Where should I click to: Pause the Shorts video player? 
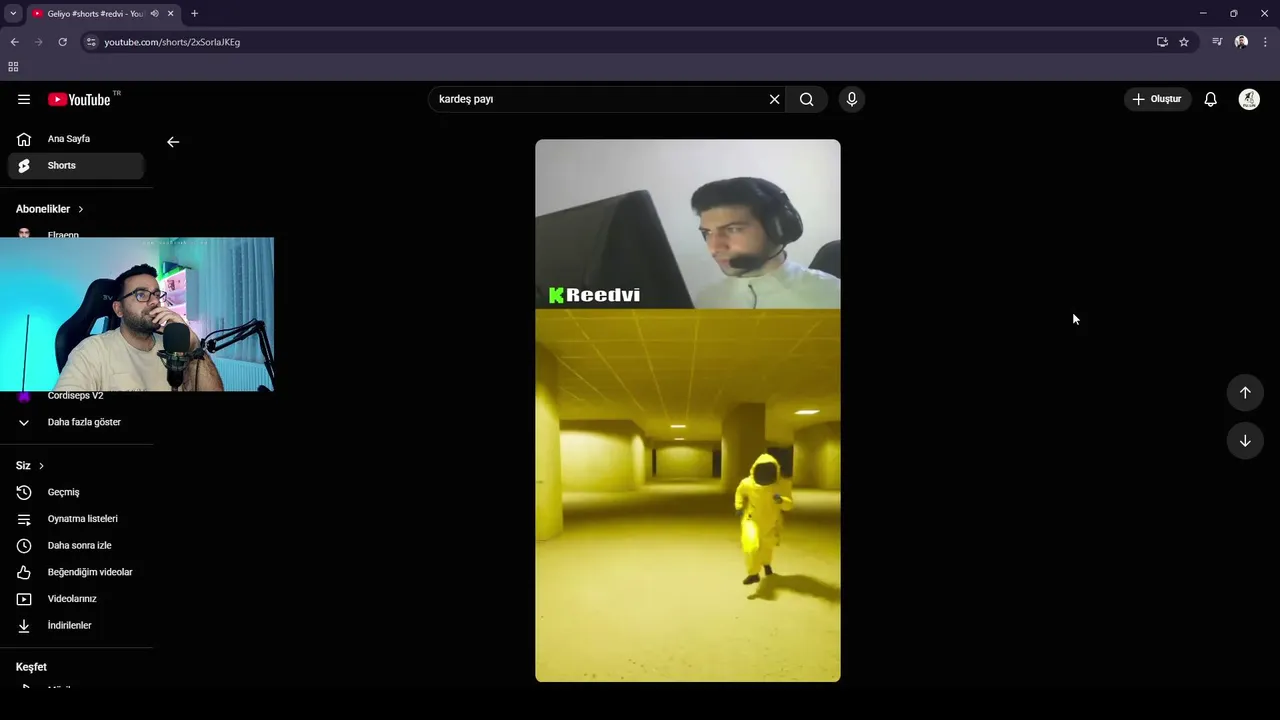[688, 410]
